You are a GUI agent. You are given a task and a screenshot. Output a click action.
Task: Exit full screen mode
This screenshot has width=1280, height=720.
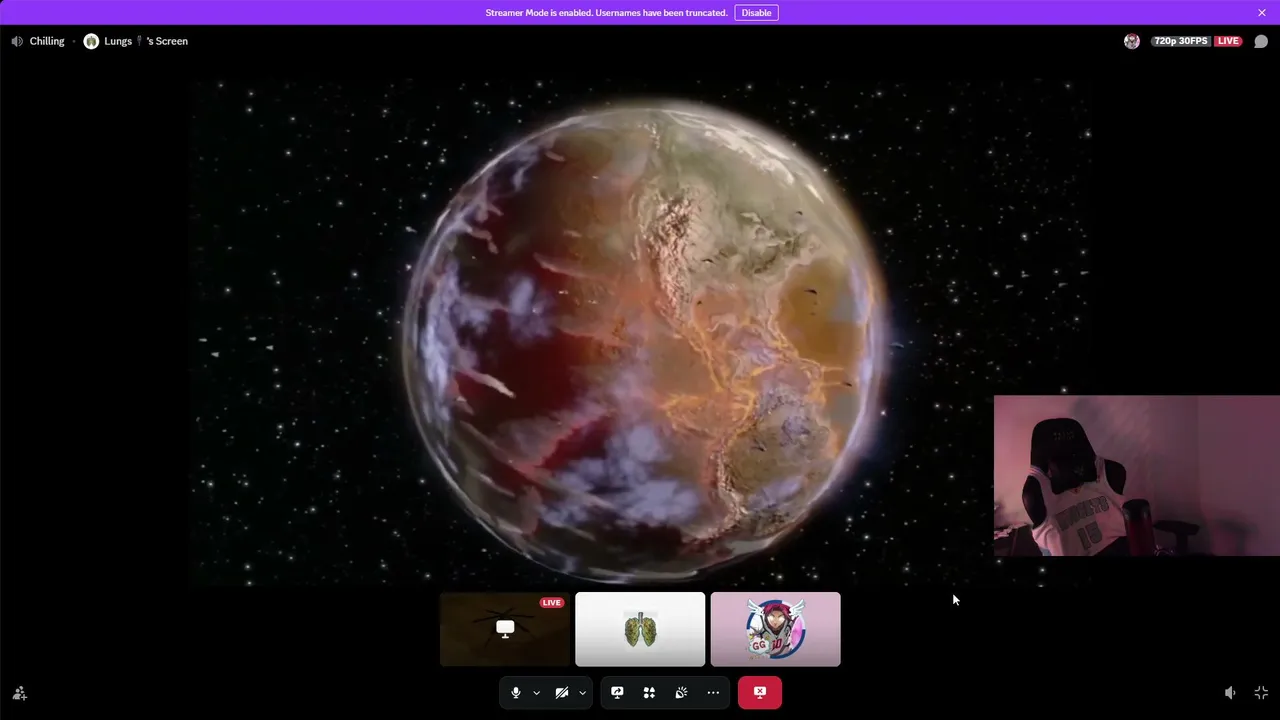[1261, 693]
